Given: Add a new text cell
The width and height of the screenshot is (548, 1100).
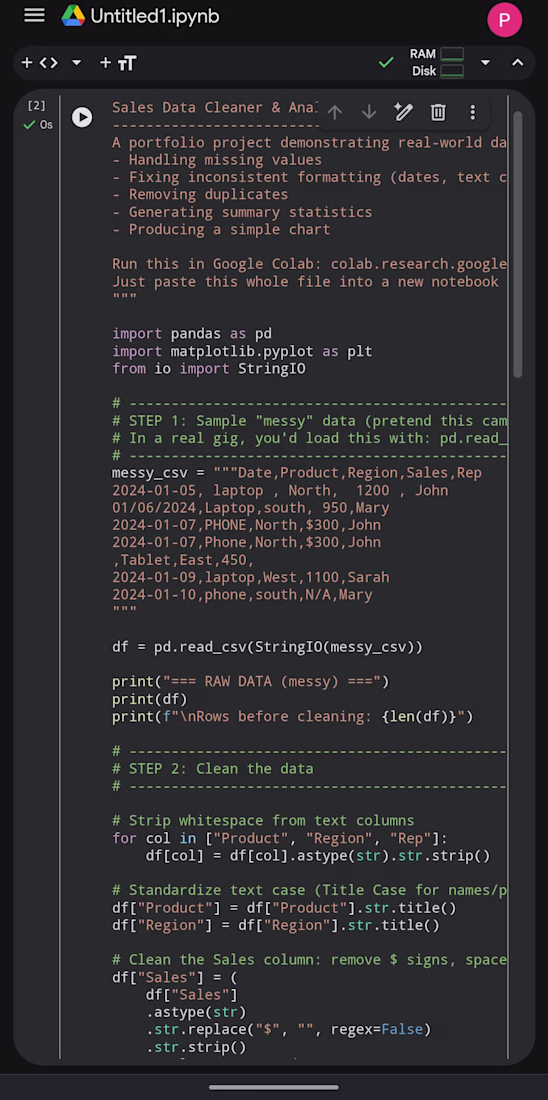Looking at the screenshot, I should [118, 63].
